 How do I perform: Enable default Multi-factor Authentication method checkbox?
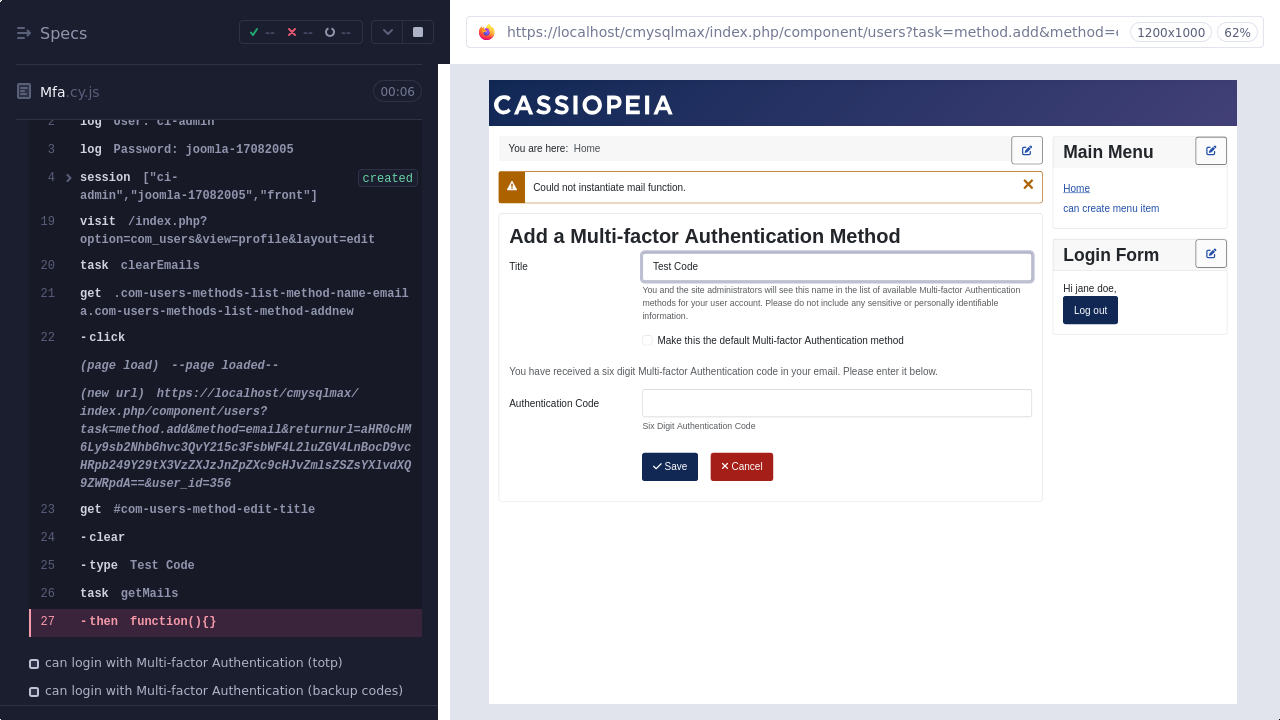(647, 341)
